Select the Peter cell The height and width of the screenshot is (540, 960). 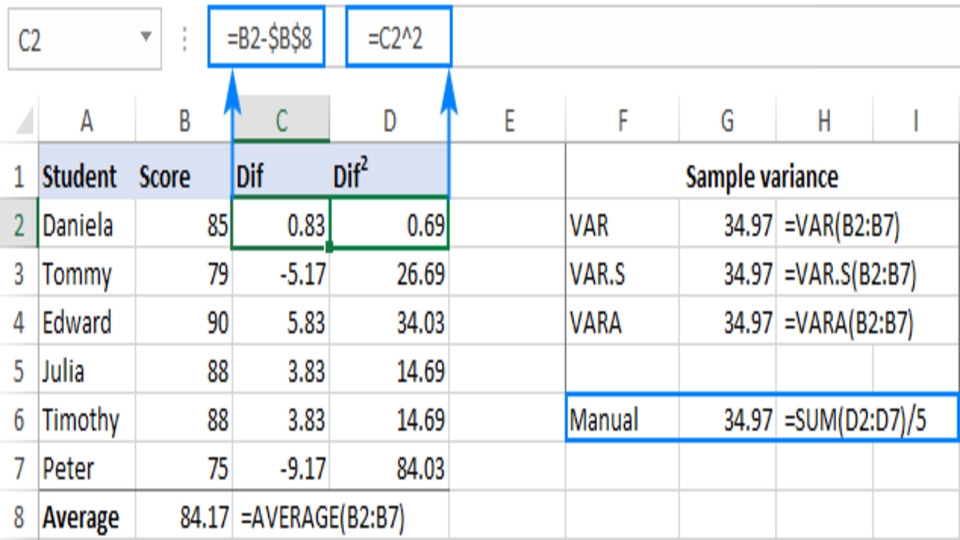87,468
